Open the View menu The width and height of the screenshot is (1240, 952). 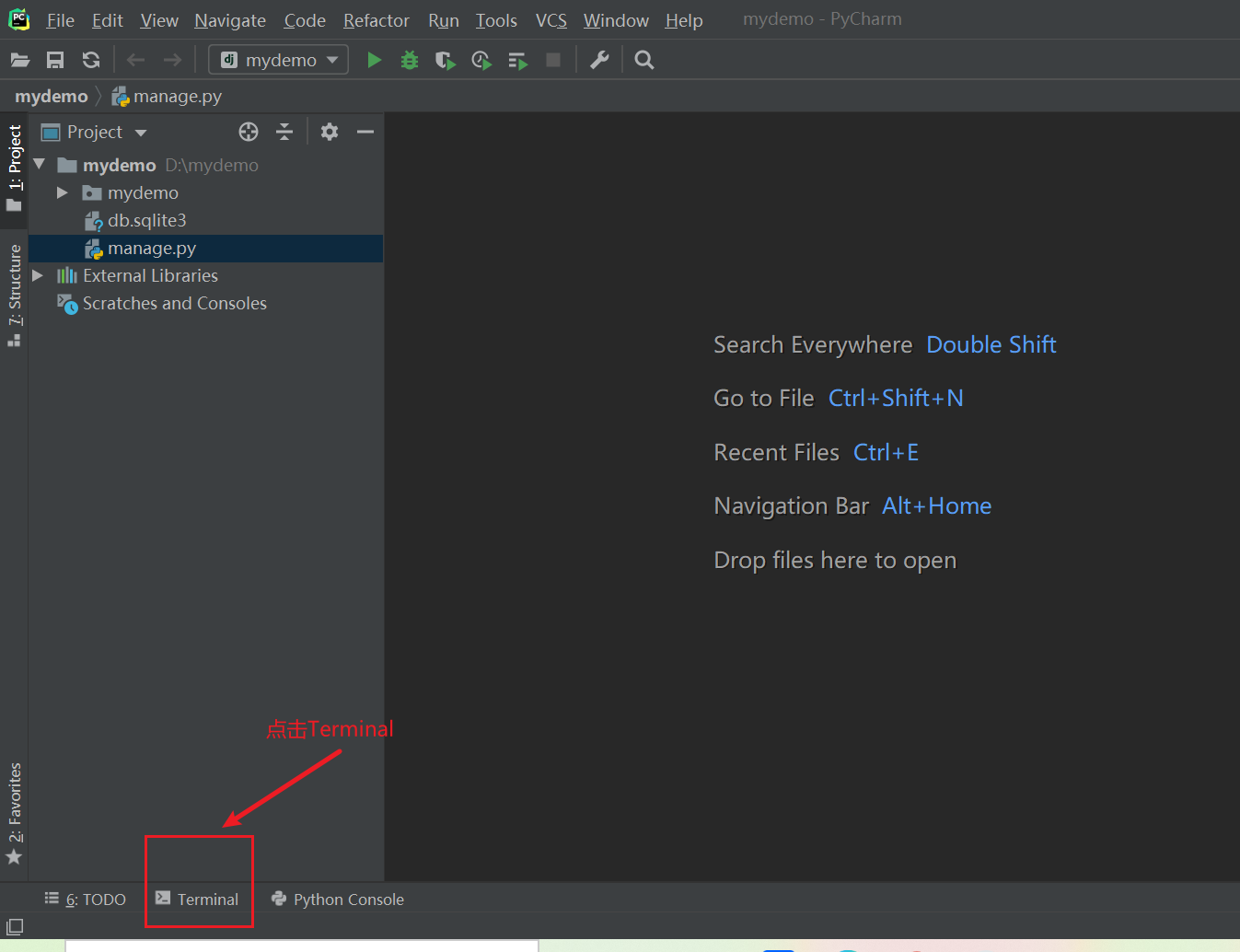(x=159, y=20)
